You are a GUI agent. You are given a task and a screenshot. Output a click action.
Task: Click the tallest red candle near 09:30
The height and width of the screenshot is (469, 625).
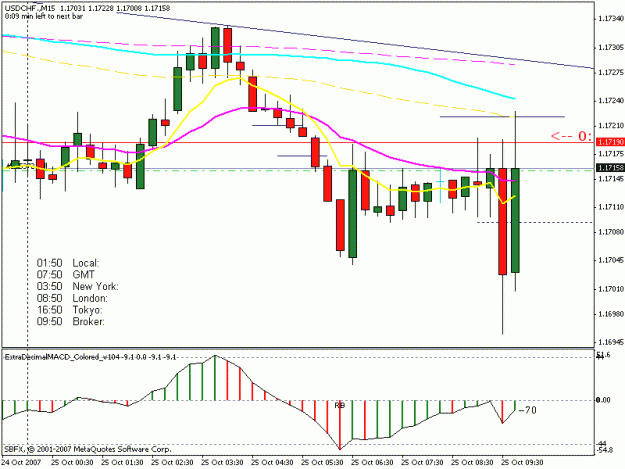pyautogui.click(x=503, y=221)
